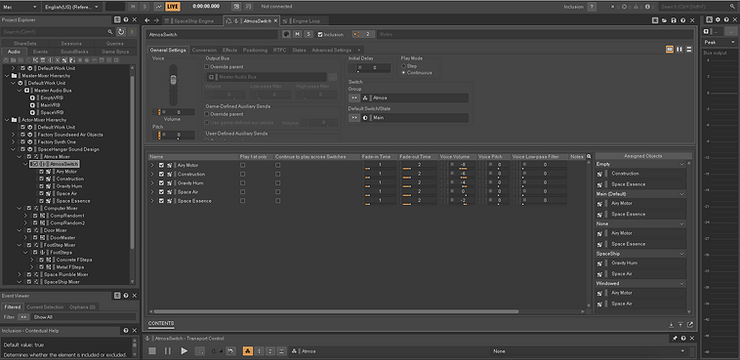This screenshot has width=740, height=360.
Task: Open the platform dropdown showing Mac
Action: tap(20, 7)
